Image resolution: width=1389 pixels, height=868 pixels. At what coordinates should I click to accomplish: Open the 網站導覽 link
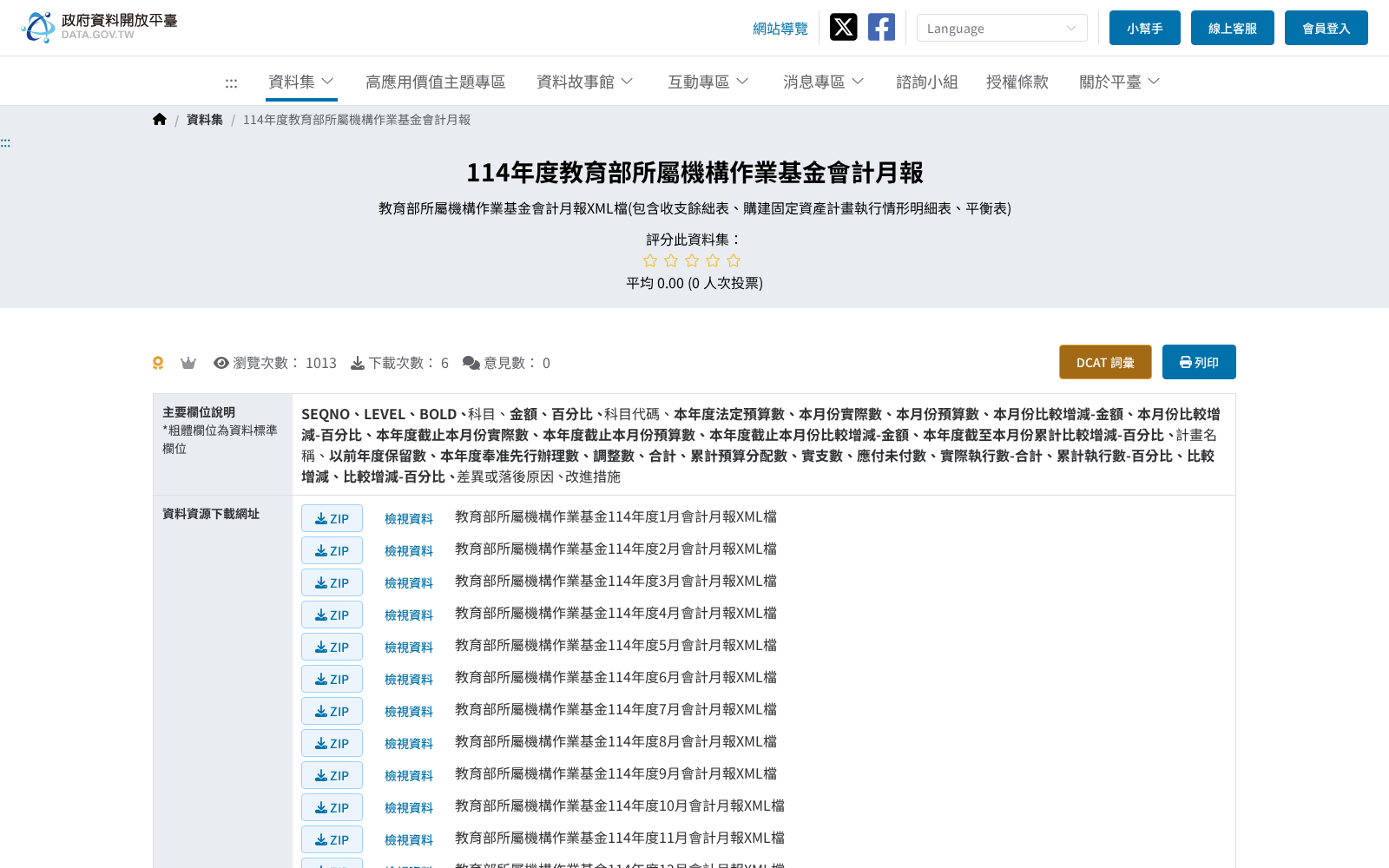[x=780, y=29]
